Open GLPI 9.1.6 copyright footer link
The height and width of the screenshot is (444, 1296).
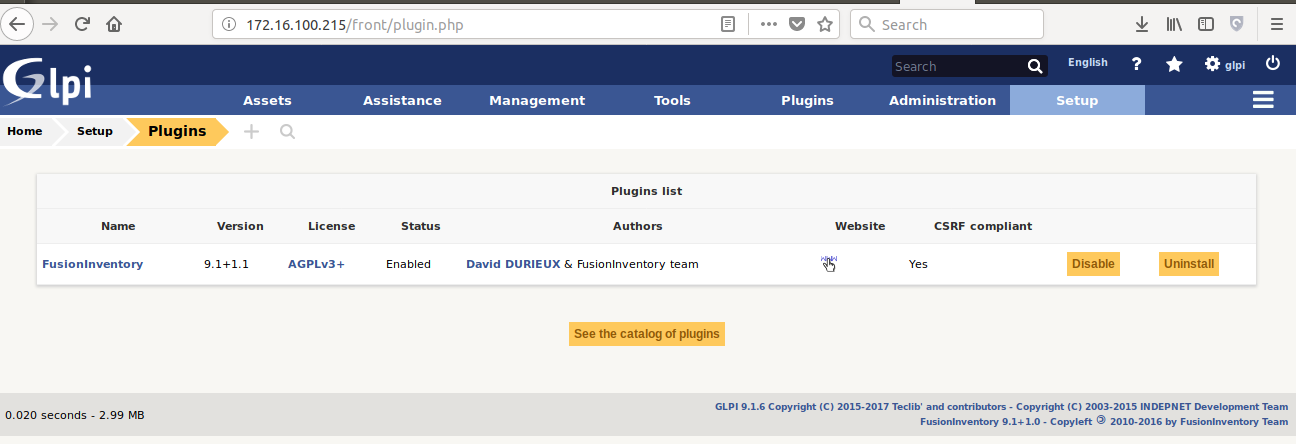pyautogui.click(x=1001, y=406)
